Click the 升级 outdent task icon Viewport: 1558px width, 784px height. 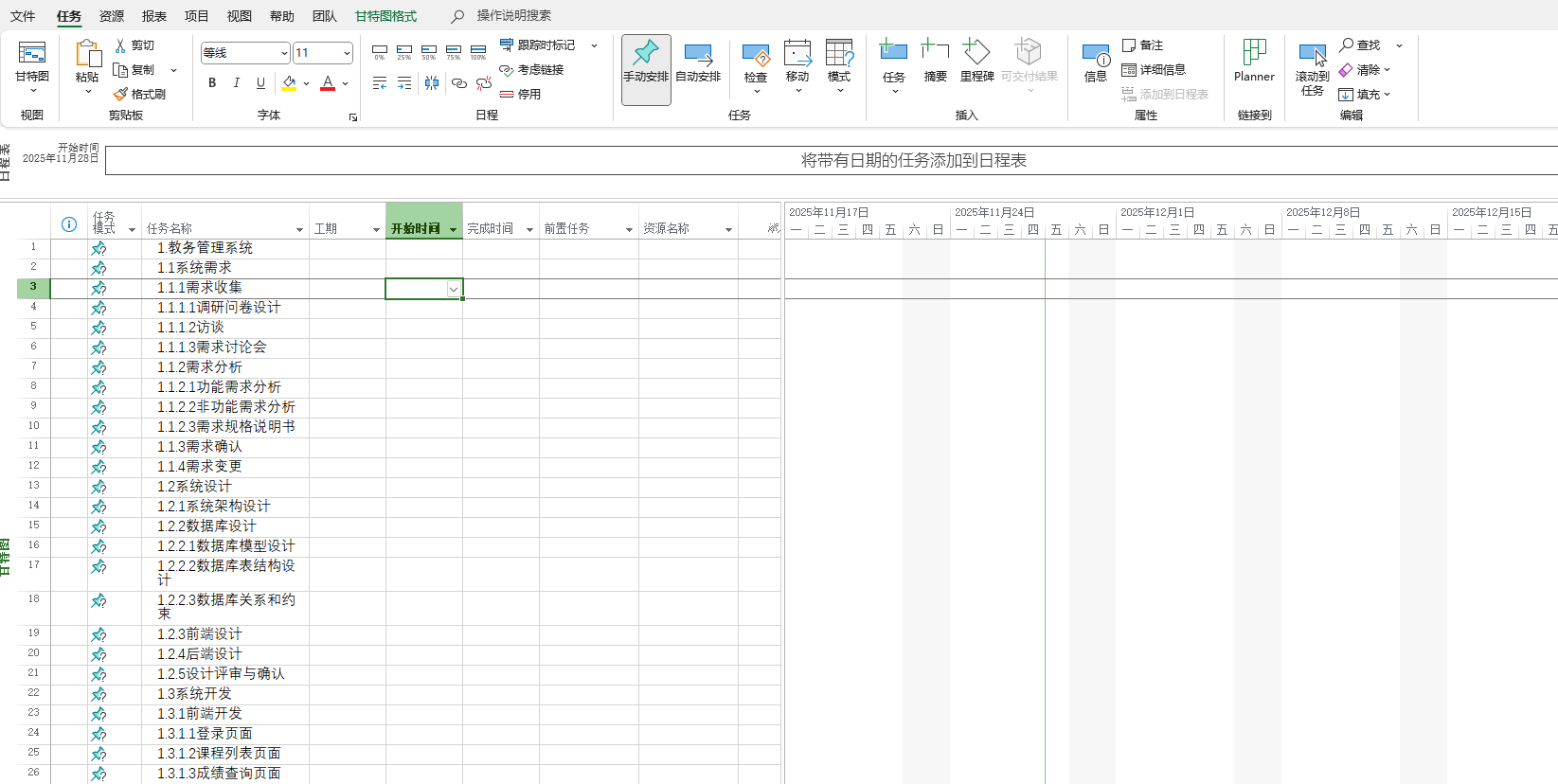[380, 83]
